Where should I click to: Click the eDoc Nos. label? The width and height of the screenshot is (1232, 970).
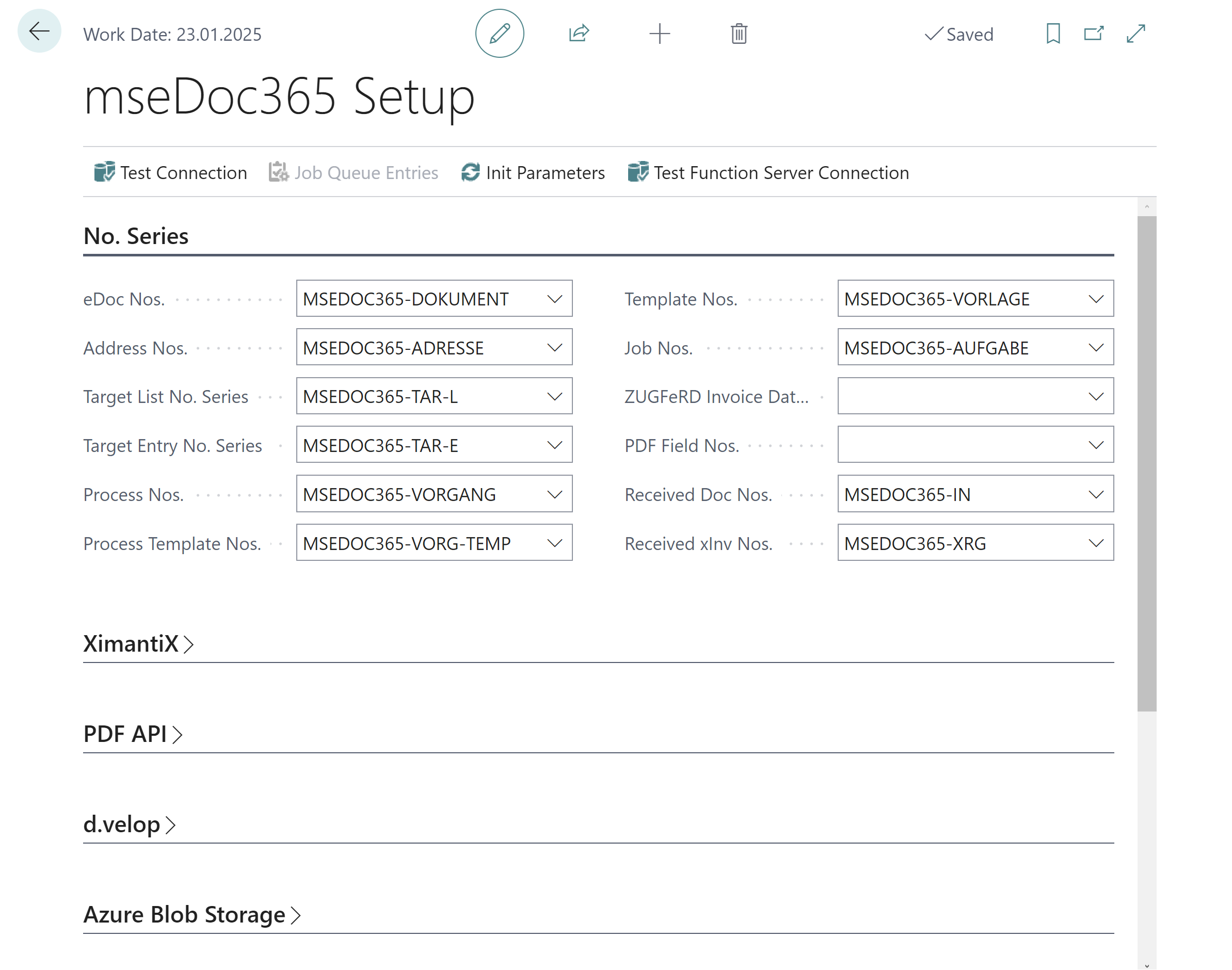[x=124, y=299]
